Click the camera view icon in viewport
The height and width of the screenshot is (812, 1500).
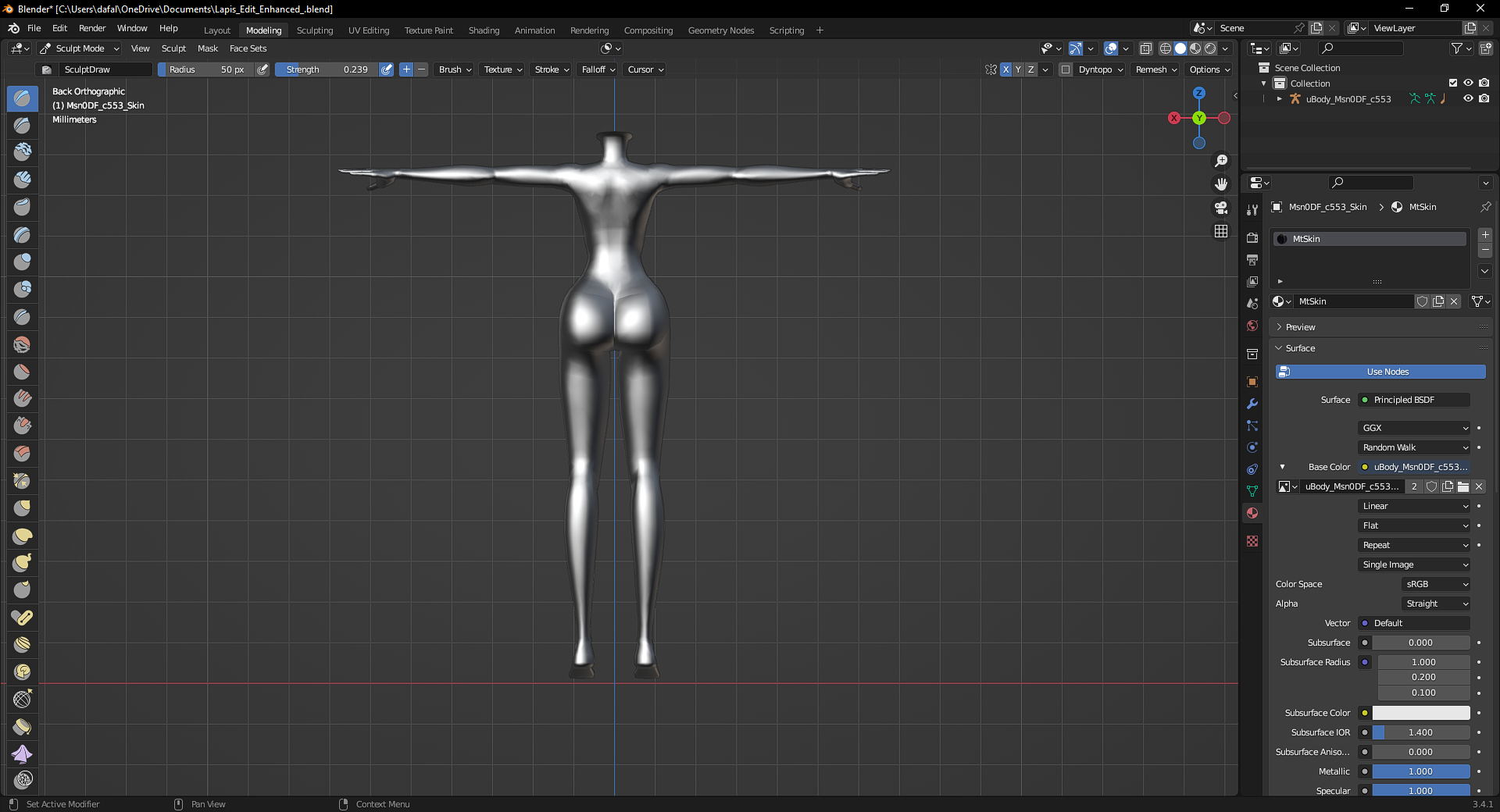1221,208
